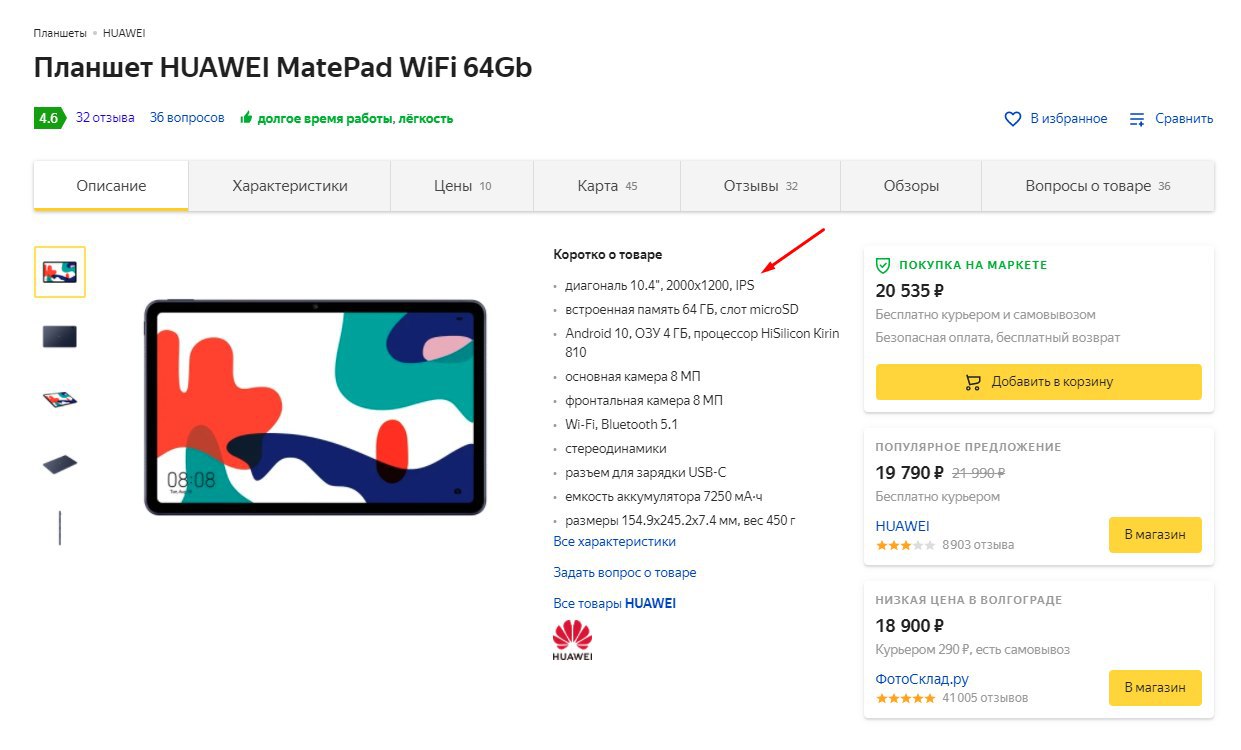Image resolution: width=1241 pixels, height=750 pixels.
Task: Select the second tablet back-view thumbnail
Action: point(60,336)
